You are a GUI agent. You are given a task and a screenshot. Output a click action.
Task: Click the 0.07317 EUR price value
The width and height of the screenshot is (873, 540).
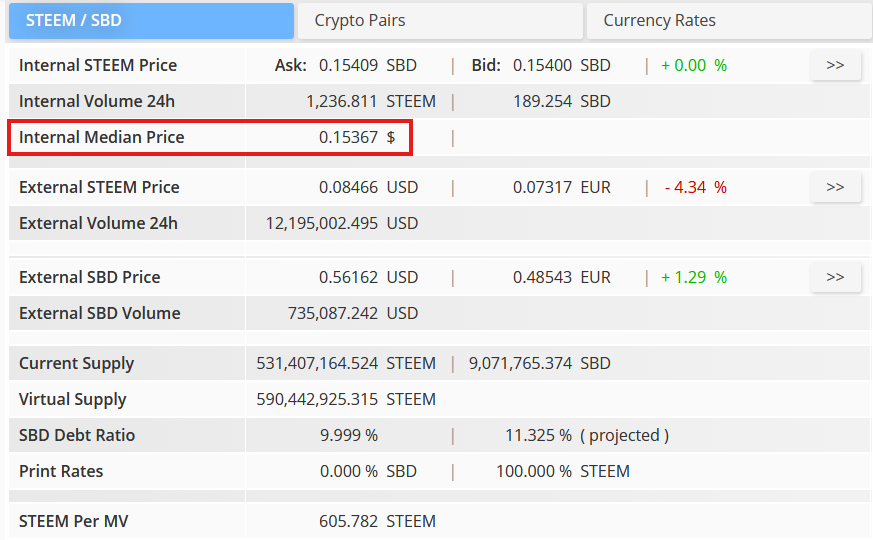(561, 188)
